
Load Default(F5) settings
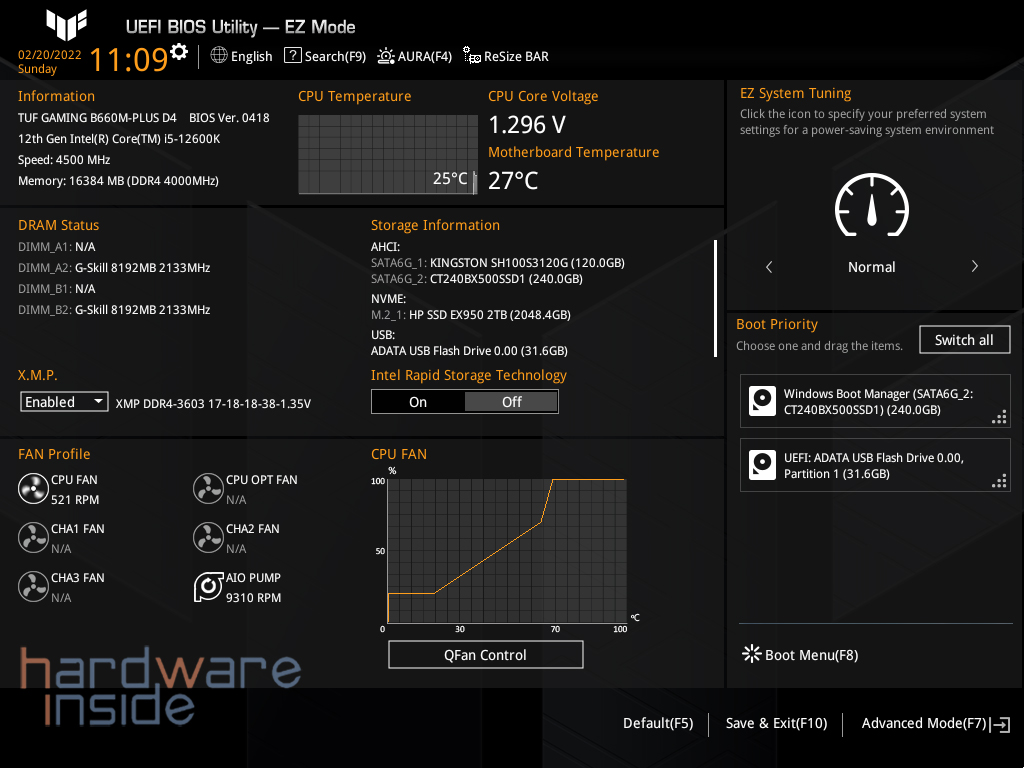658,723
